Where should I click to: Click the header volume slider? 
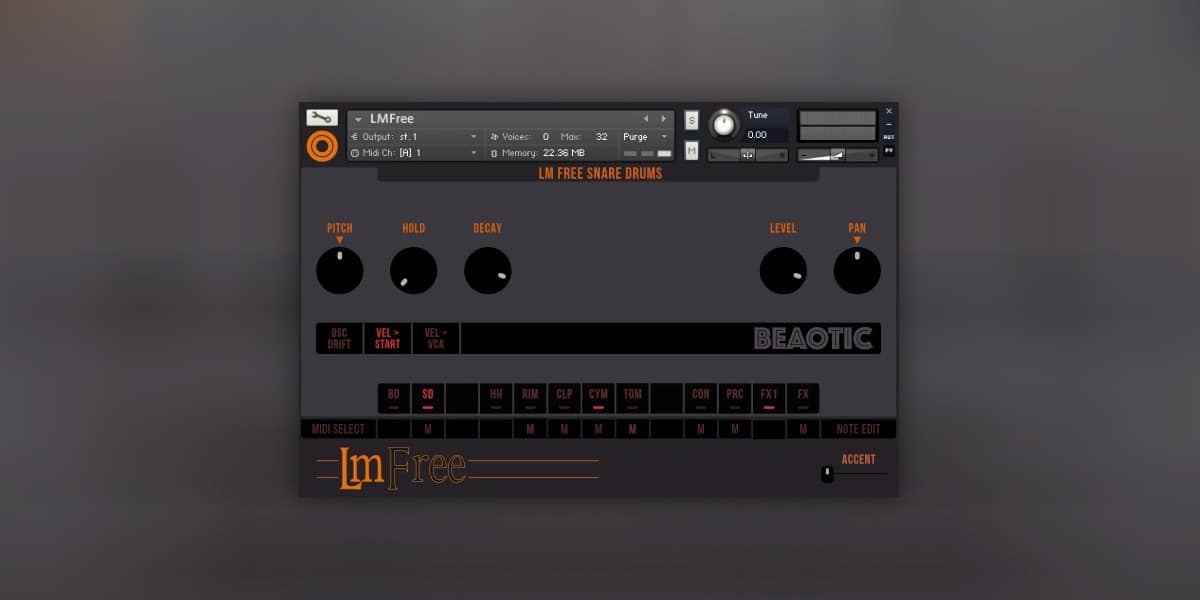[837, 154]
